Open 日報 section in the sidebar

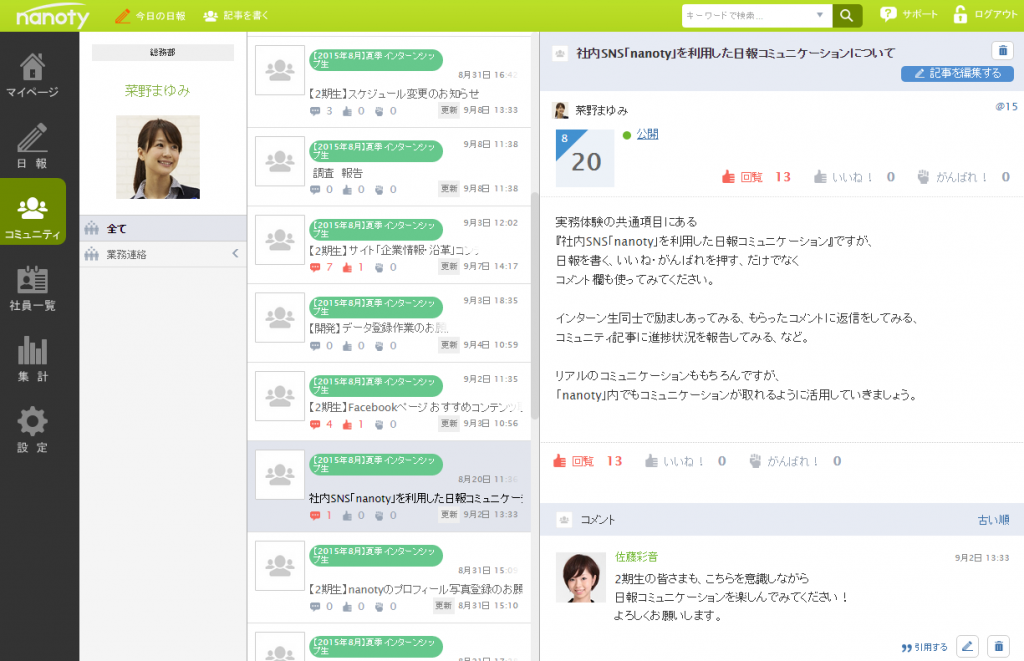point(33,146)
